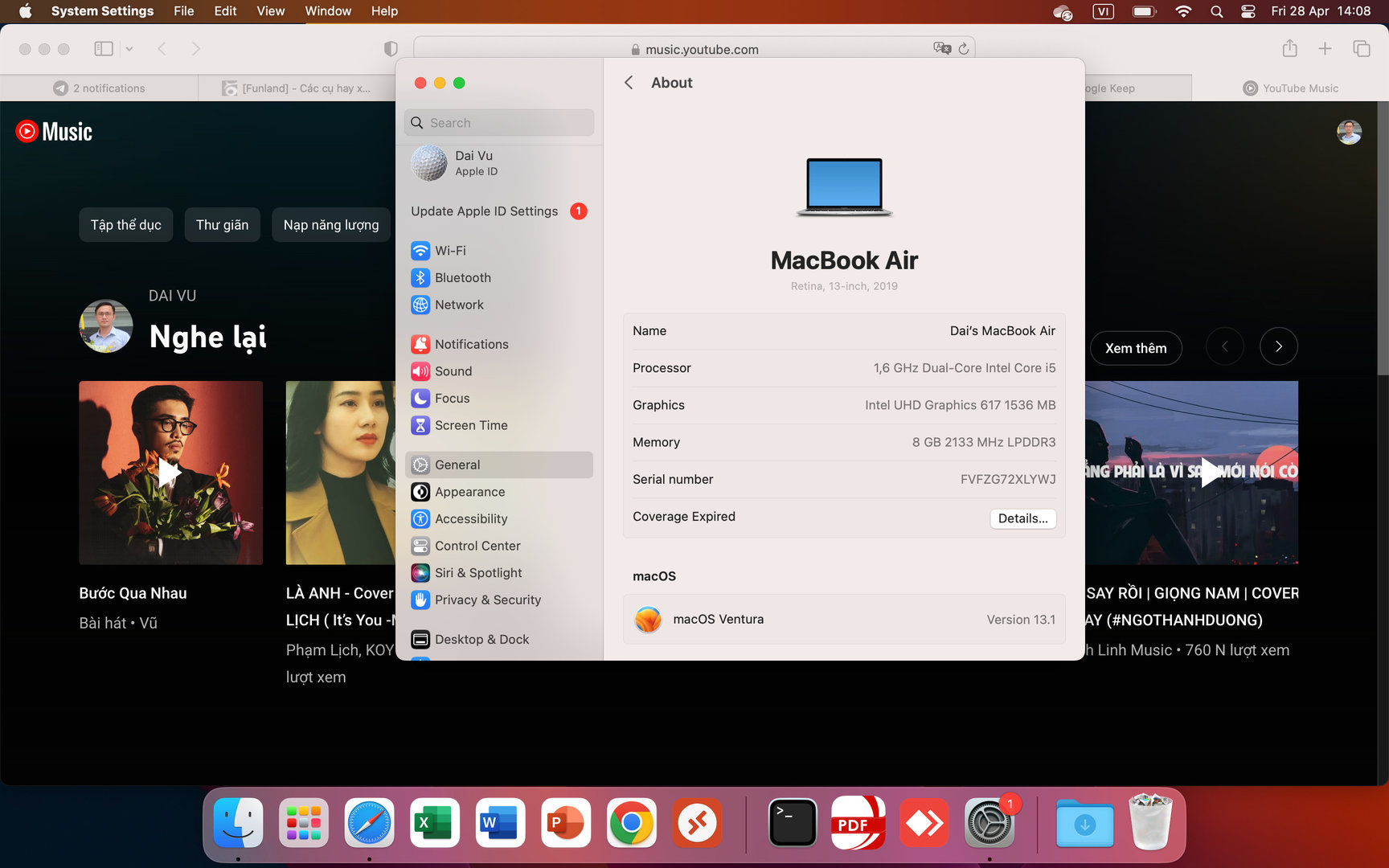Image resolution: width=1389 pixels, height=868 pixels.
Task: Select Network in the sidebar
Action: click(458, 305)
